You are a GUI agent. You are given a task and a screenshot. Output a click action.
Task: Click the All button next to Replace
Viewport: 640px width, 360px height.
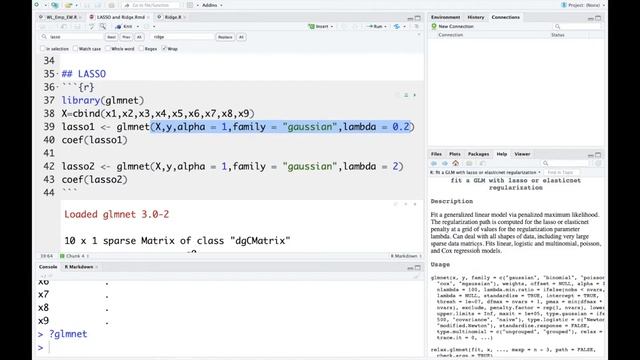coord(241,37)
